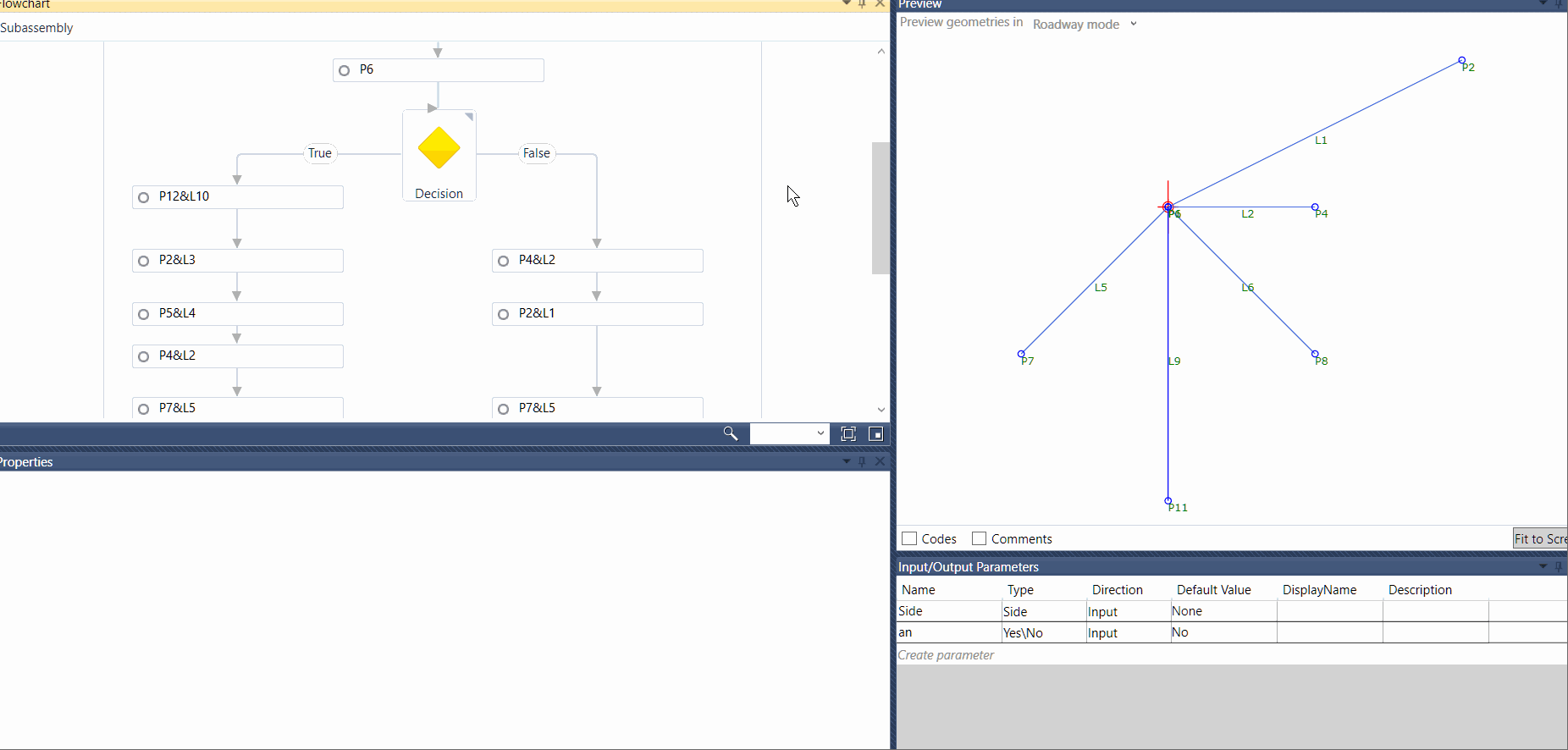Enable the Comments checkbox
1568x750 pixels.
[x=980, y=538]
